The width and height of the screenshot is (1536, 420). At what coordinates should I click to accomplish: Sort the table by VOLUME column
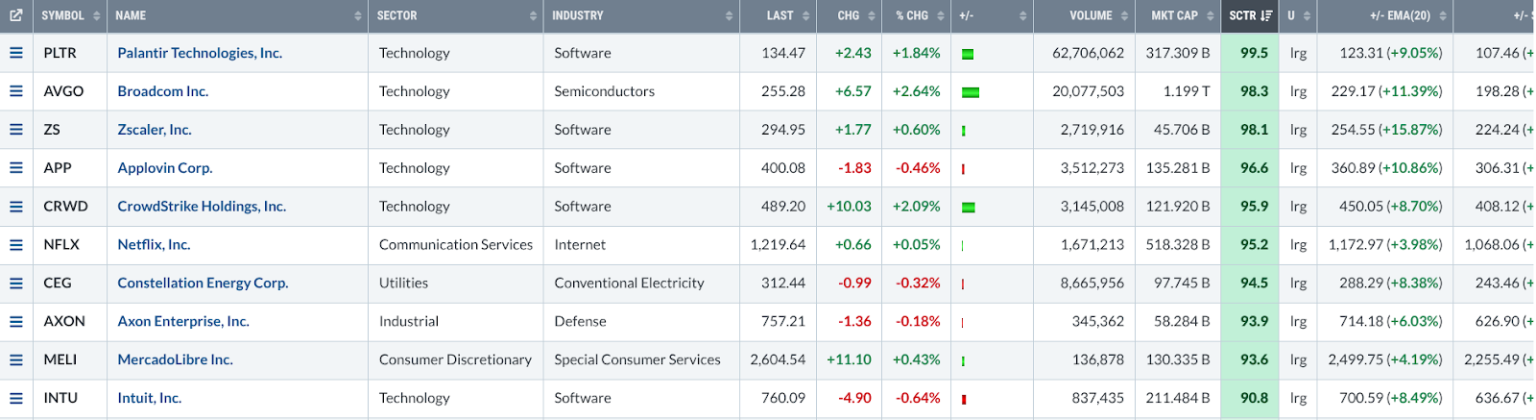pyautogui.click(x=1084, y=16)
